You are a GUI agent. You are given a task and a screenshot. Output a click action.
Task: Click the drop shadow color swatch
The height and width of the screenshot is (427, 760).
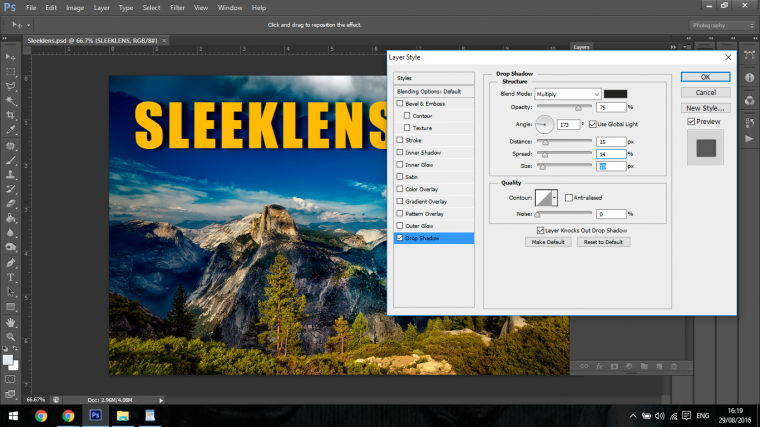point(615,94)
